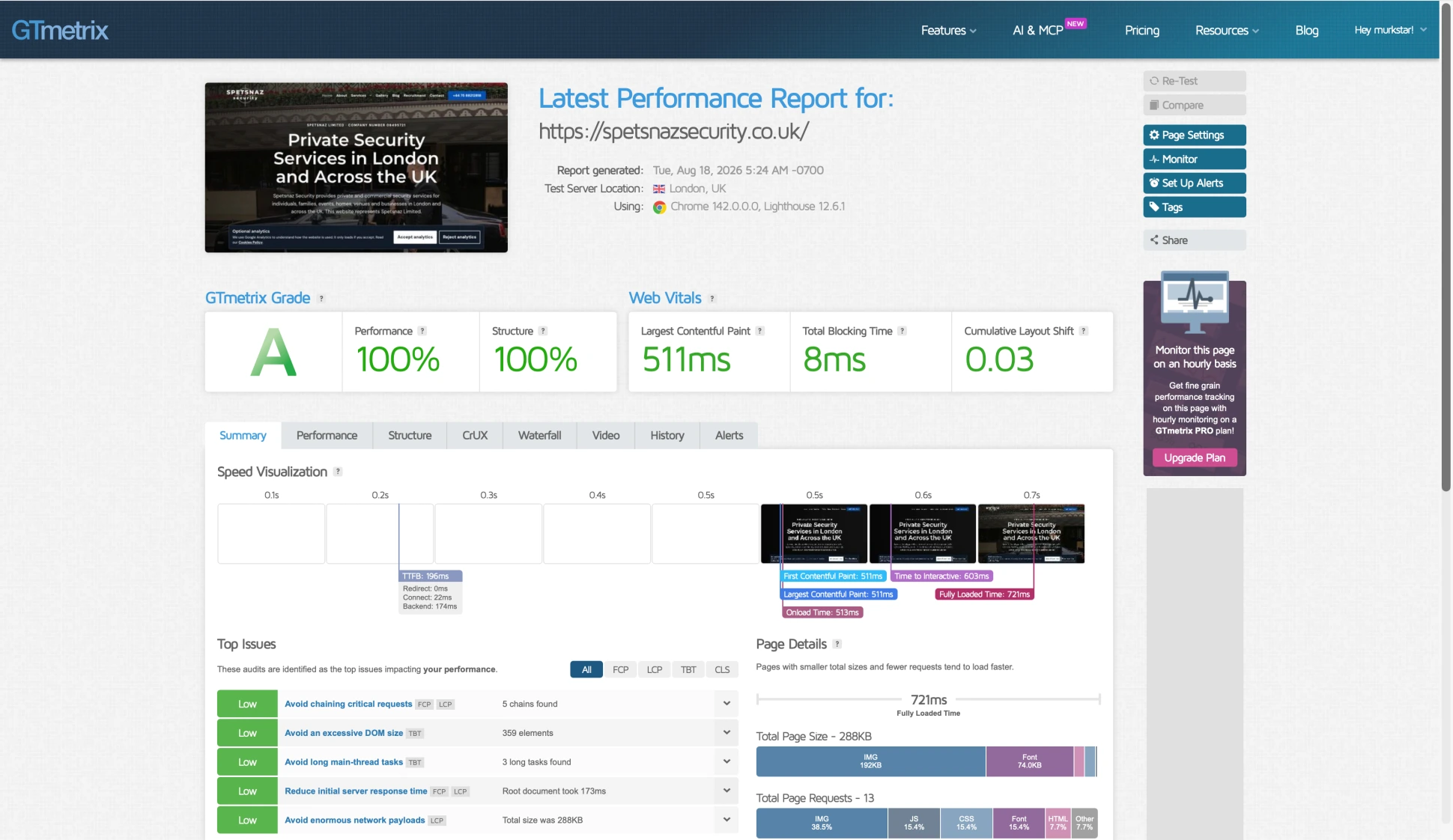This screenshot has width=1453, height=840.
Task: Select the All issues filter
Action: point(586,669)
